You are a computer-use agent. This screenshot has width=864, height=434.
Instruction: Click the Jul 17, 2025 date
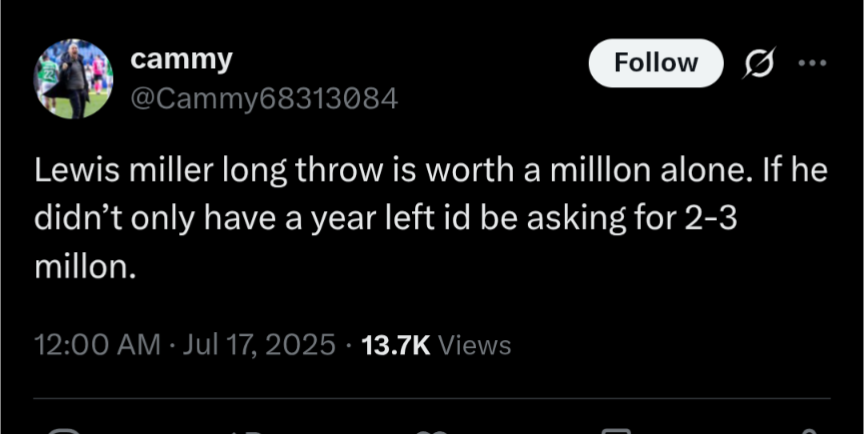pyautogui.click(x=258, y=345)
